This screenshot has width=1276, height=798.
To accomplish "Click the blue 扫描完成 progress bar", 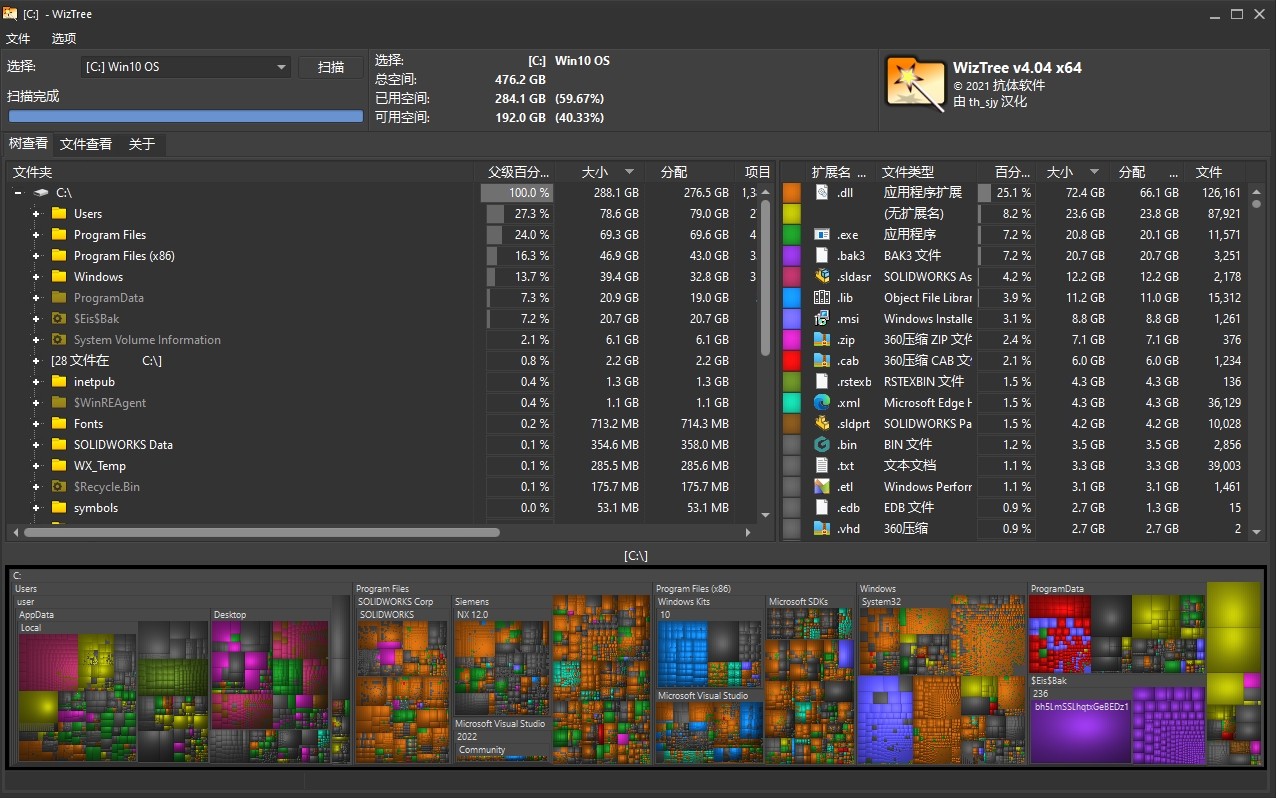I will pyautogui.click(x=186, y=116).
